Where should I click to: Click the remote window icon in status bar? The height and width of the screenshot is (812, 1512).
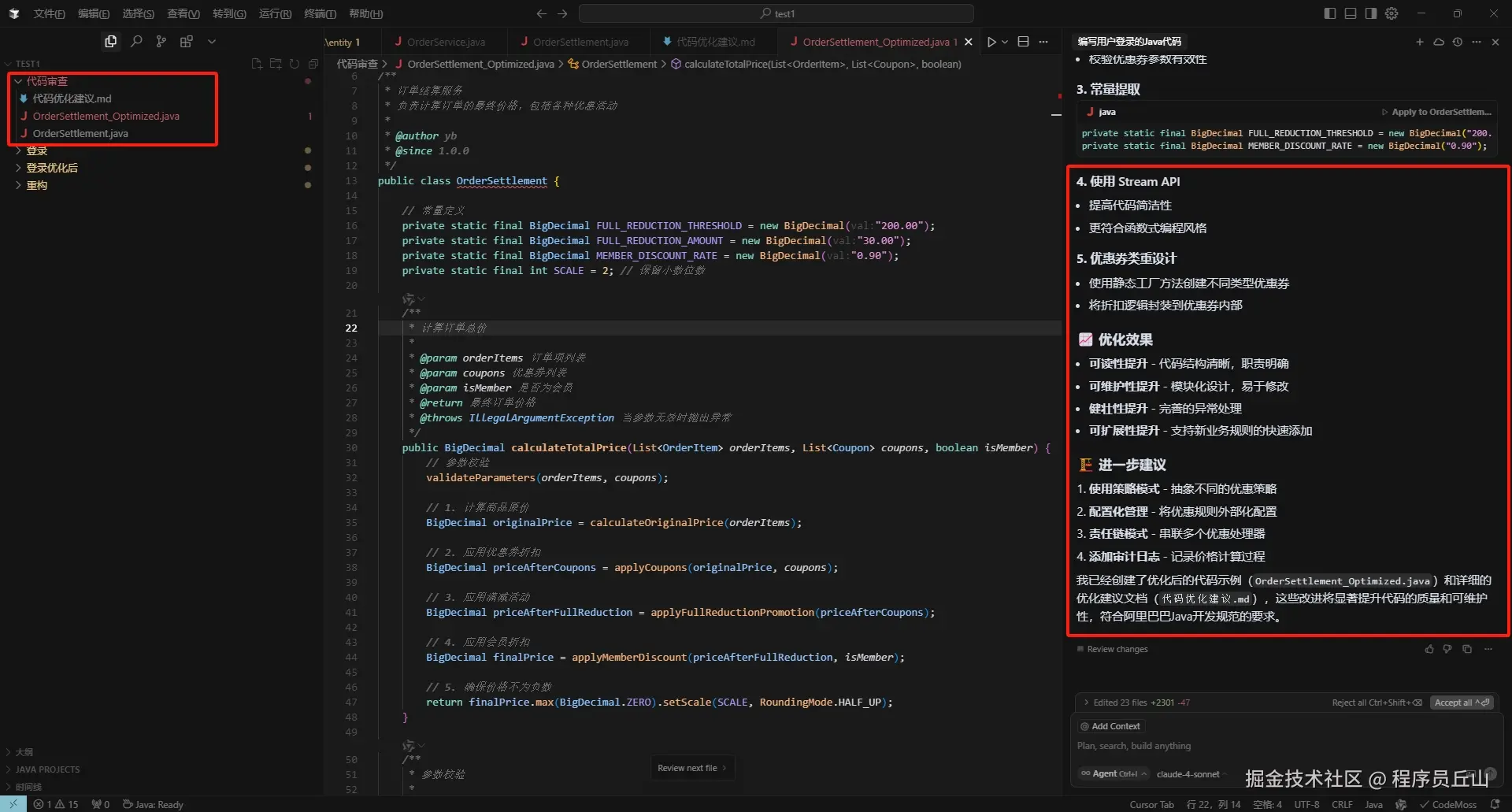[13, 804]
